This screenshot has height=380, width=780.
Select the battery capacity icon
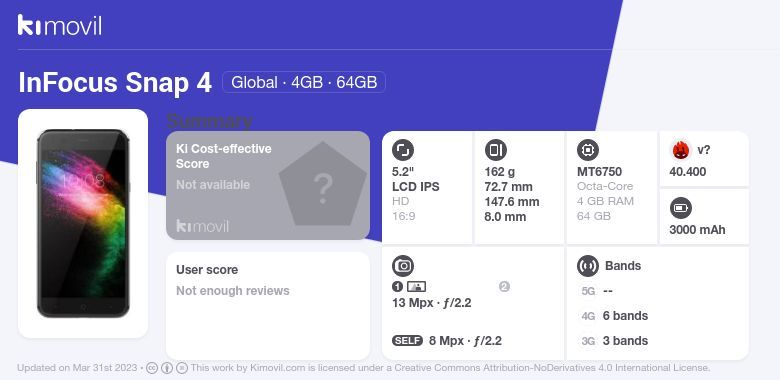[681, 208]
